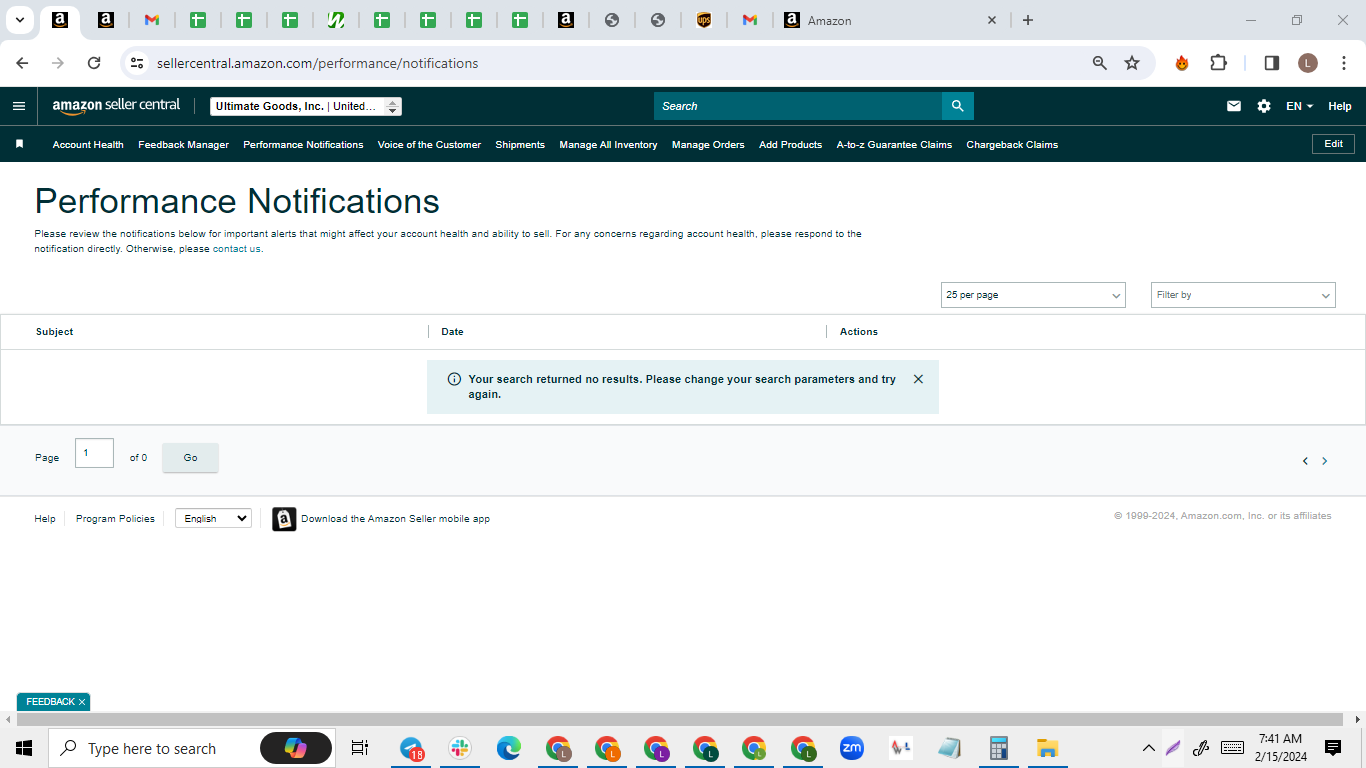Close the FEEDBACK tab widget
Viewport: 1366px width, 768px height.
pos(82,702)
